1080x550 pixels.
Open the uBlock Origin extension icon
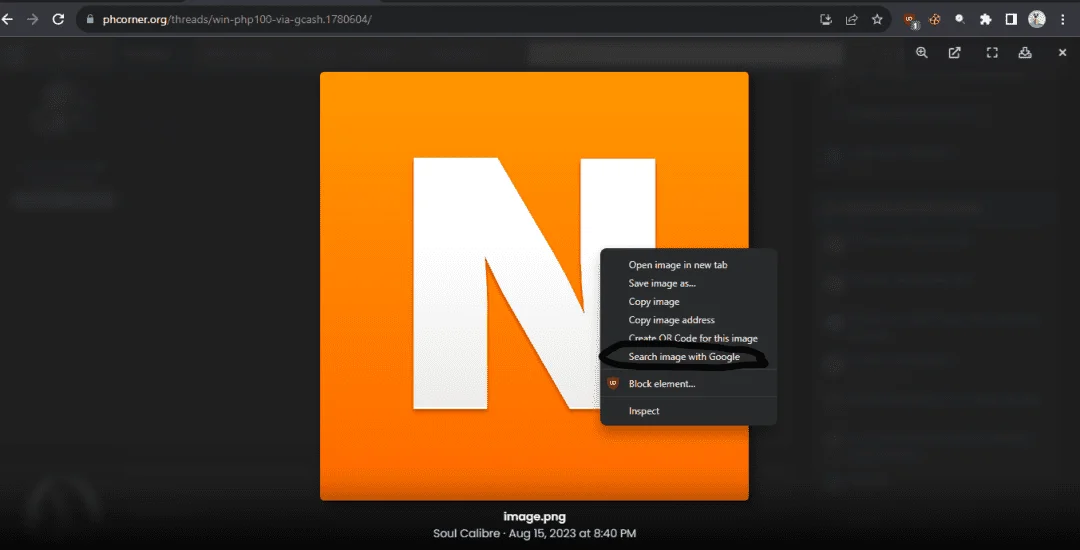911,20
